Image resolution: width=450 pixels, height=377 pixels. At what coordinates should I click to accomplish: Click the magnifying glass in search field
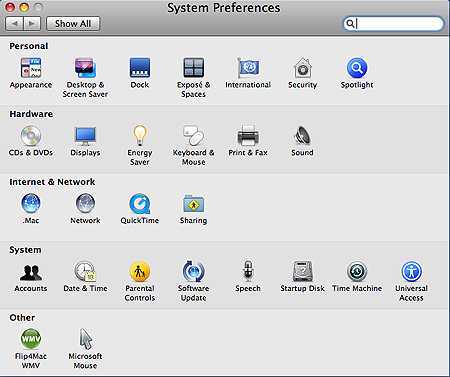350,24
